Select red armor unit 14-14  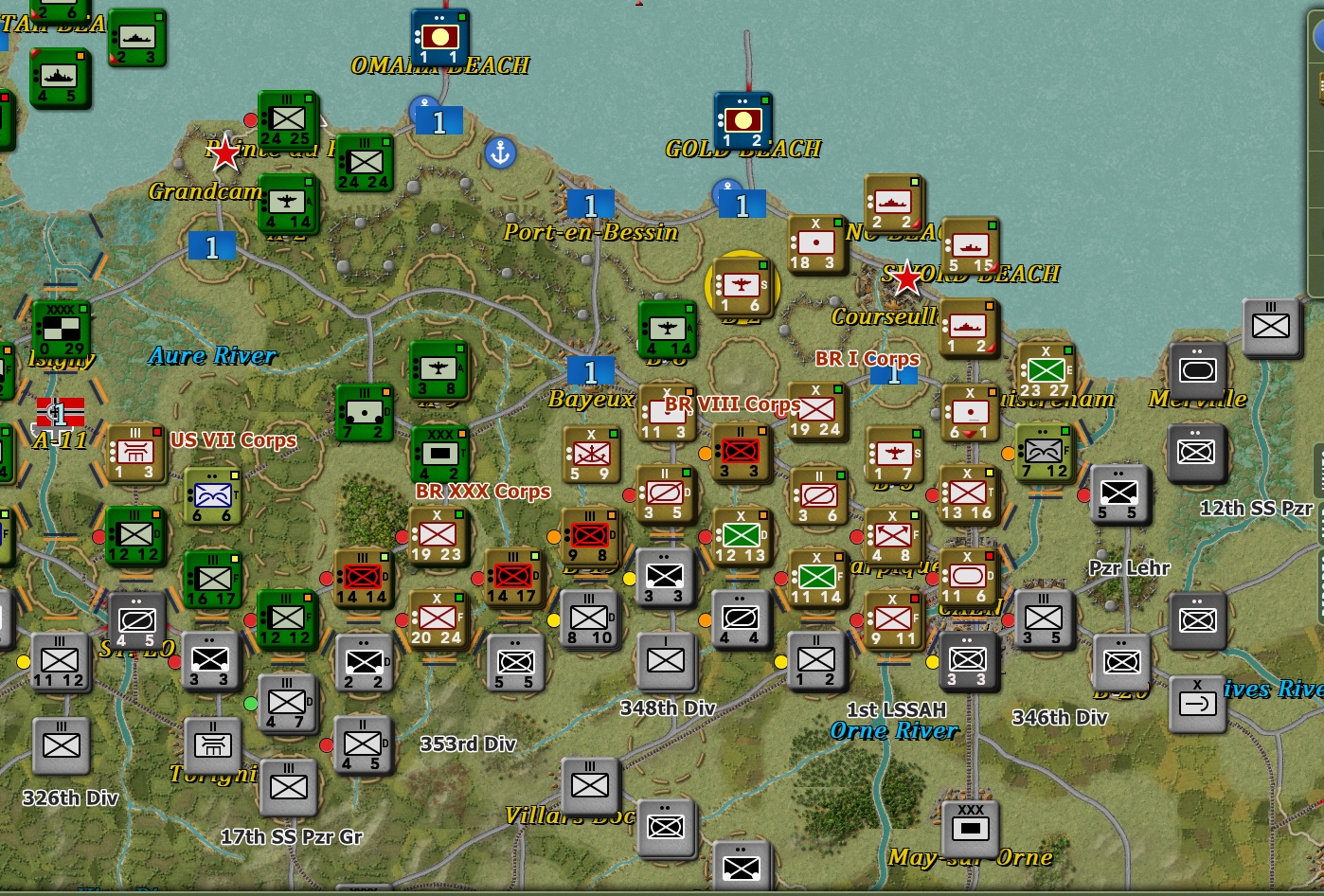[363, 578]
